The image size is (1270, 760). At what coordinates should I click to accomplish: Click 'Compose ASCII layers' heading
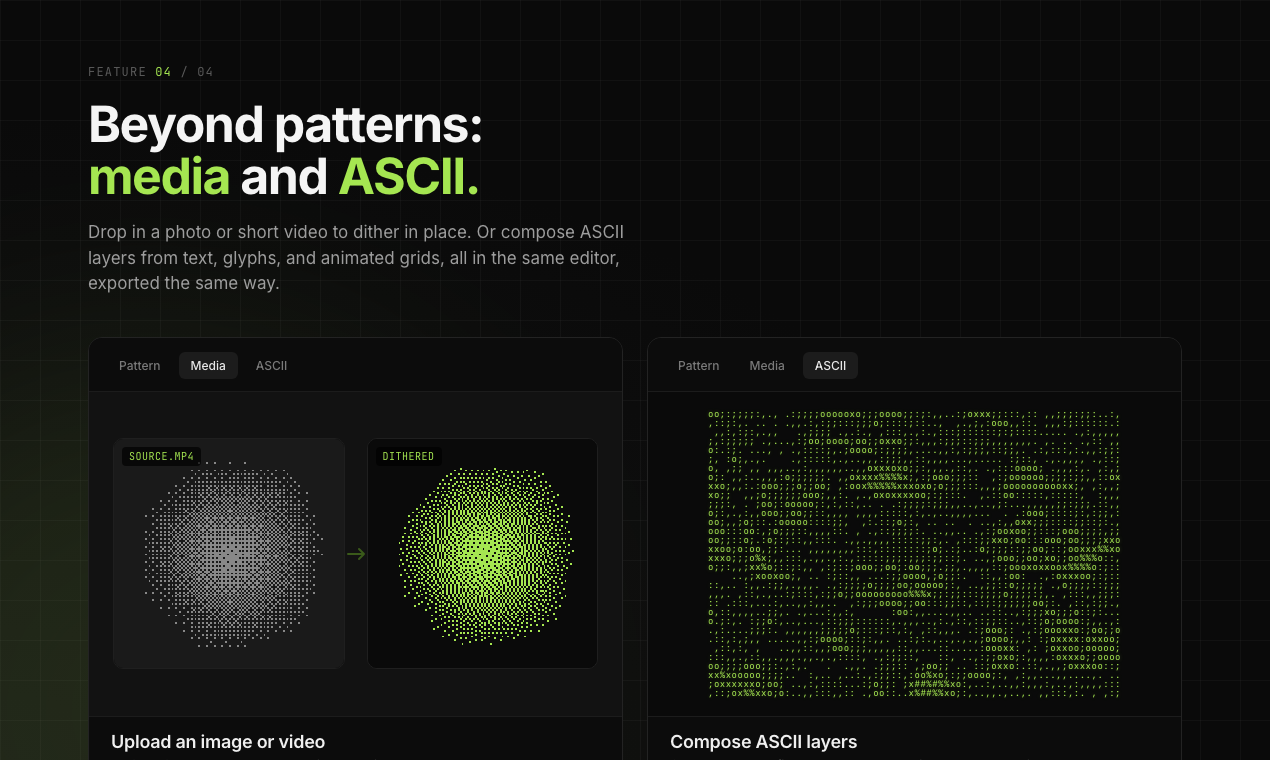pos(763,742)
